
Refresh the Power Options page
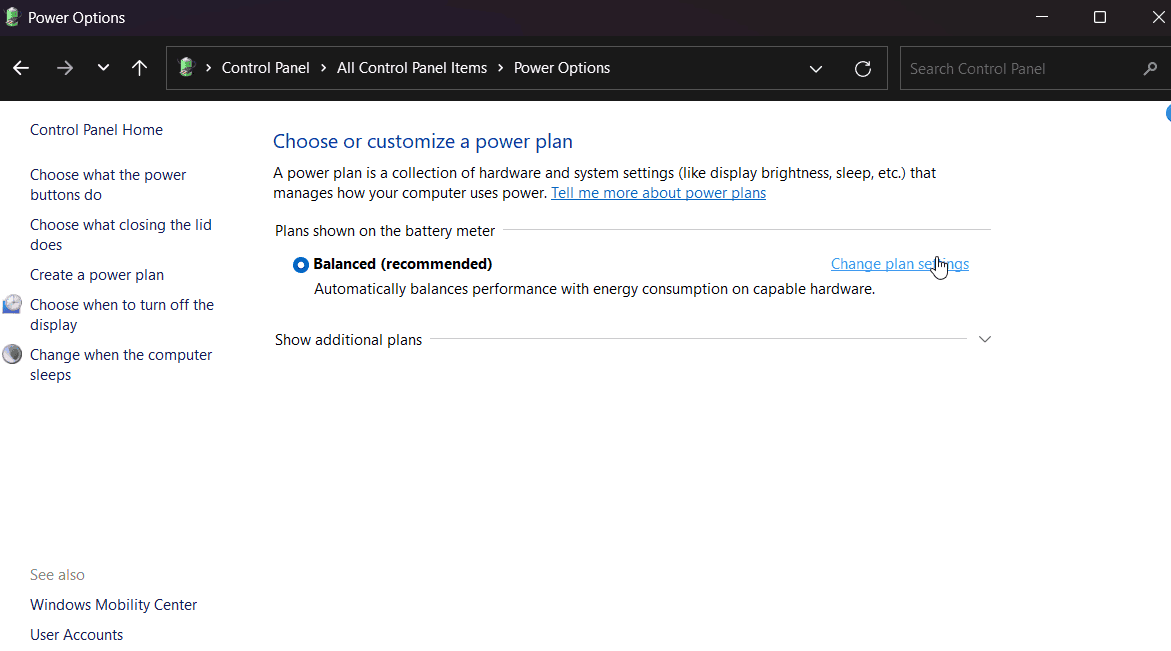pyautogui.click(x=863, y=69)
